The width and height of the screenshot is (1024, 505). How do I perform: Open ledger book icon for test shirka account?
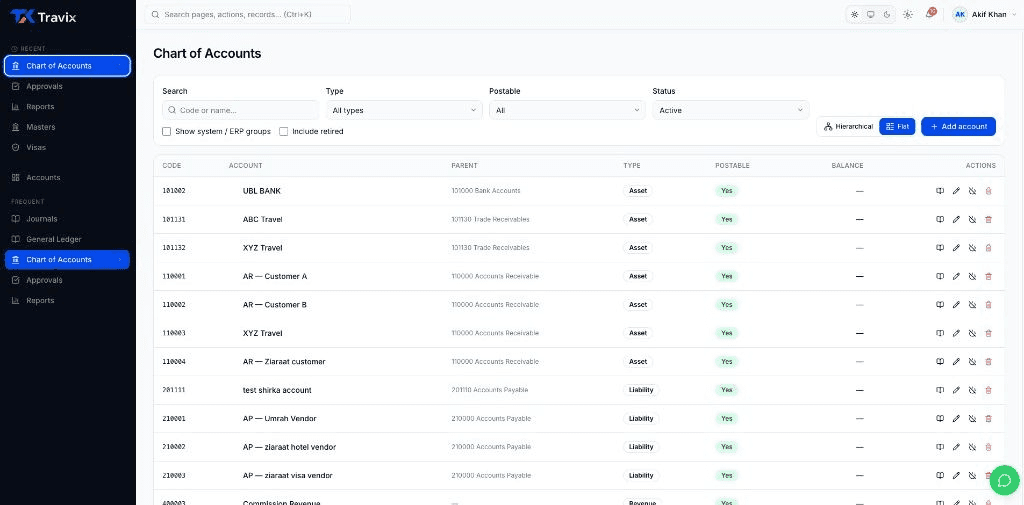(x=940, y=390)
